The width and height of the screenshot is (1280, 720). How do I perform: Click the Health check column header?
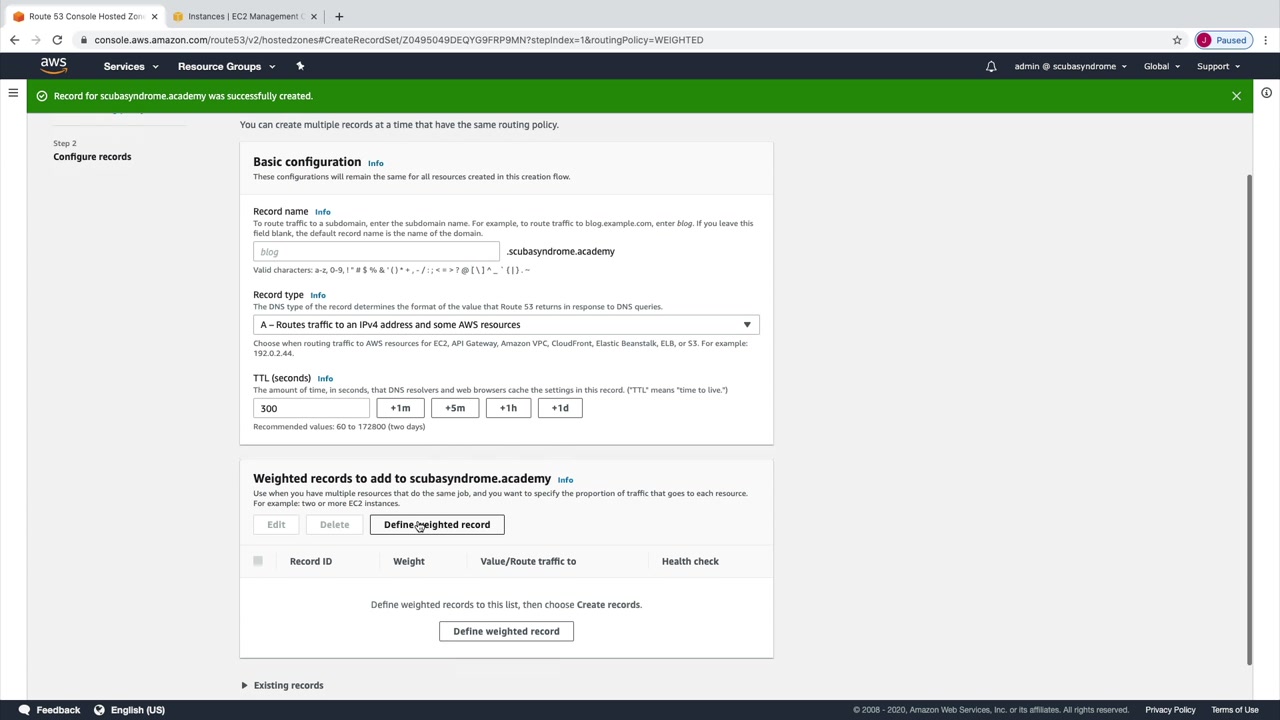pyautogui.click(x=690, y=561)
